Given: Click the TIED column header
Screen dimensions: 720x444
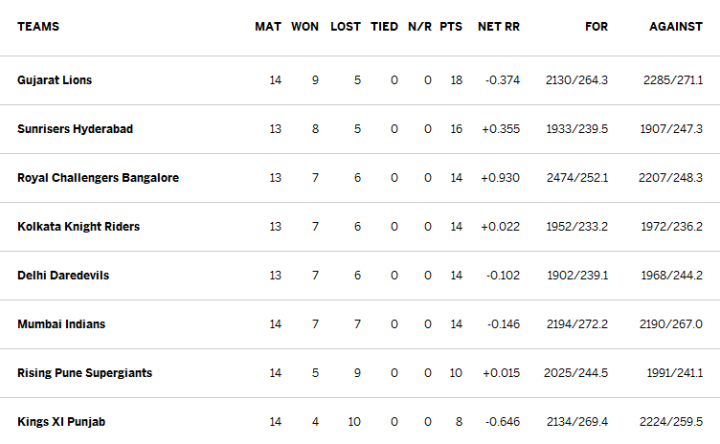Looking at the screenshot, I should (384, 27).
